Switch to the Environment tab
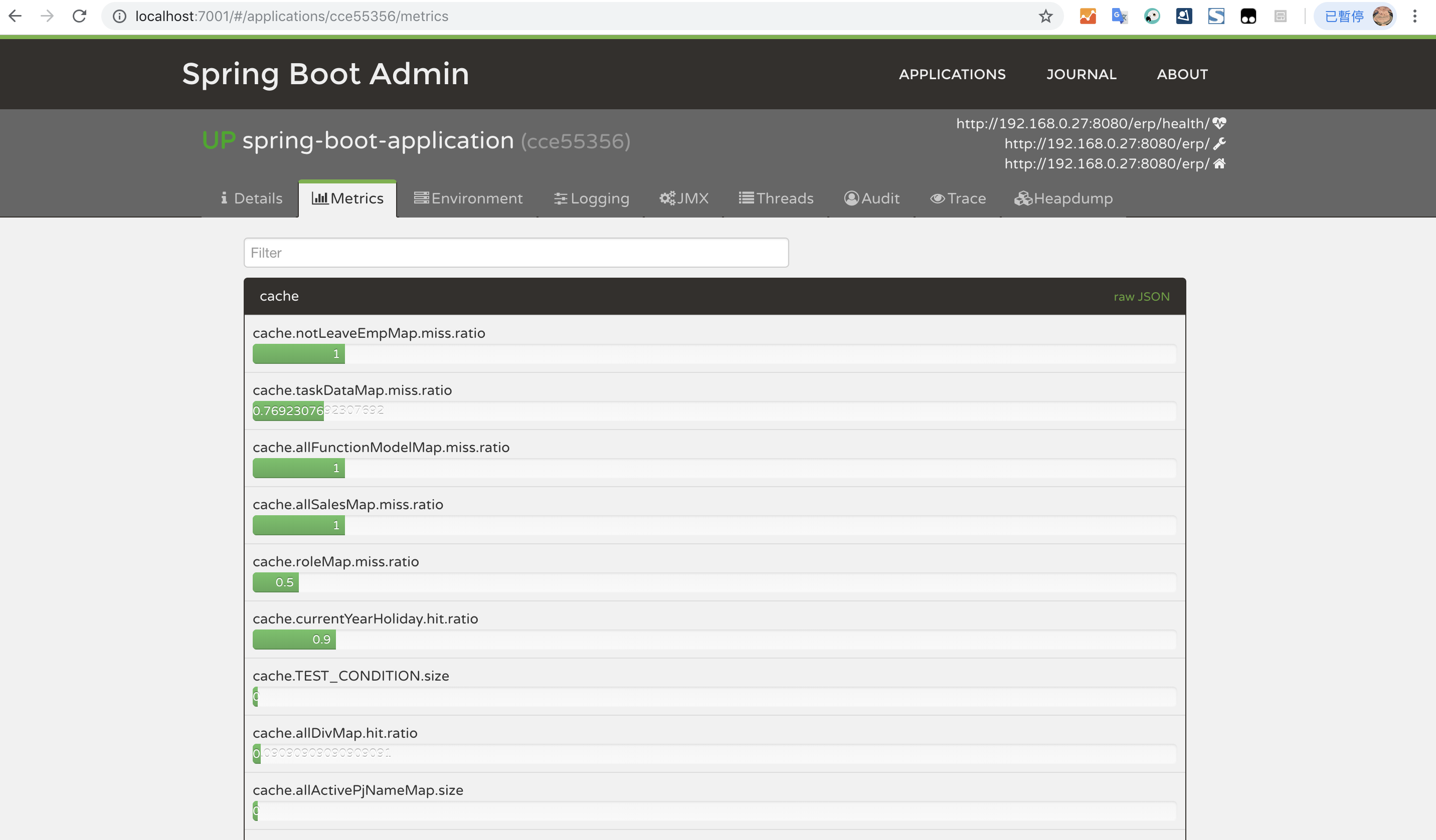 [x=468, y=198]
